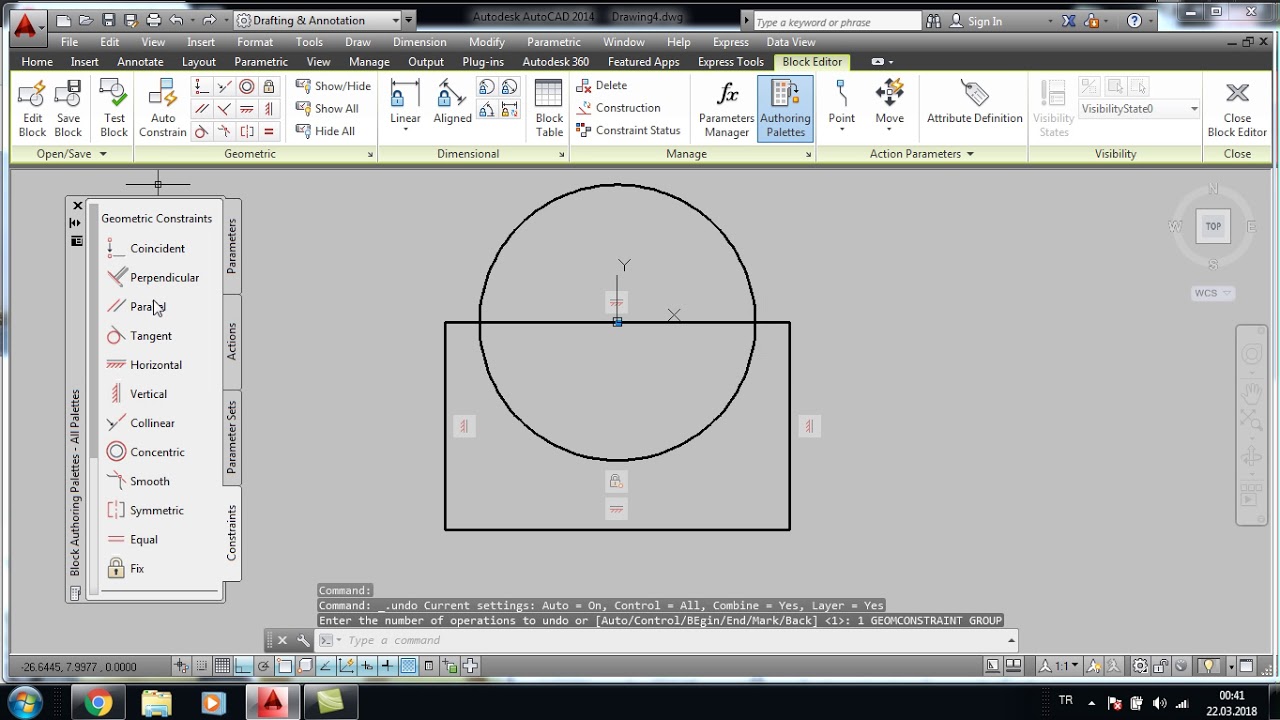Screen dimensions: 1280x720
Task: Toggle Infer Constraints in the status bar
Action: click(x=181, y=666)
